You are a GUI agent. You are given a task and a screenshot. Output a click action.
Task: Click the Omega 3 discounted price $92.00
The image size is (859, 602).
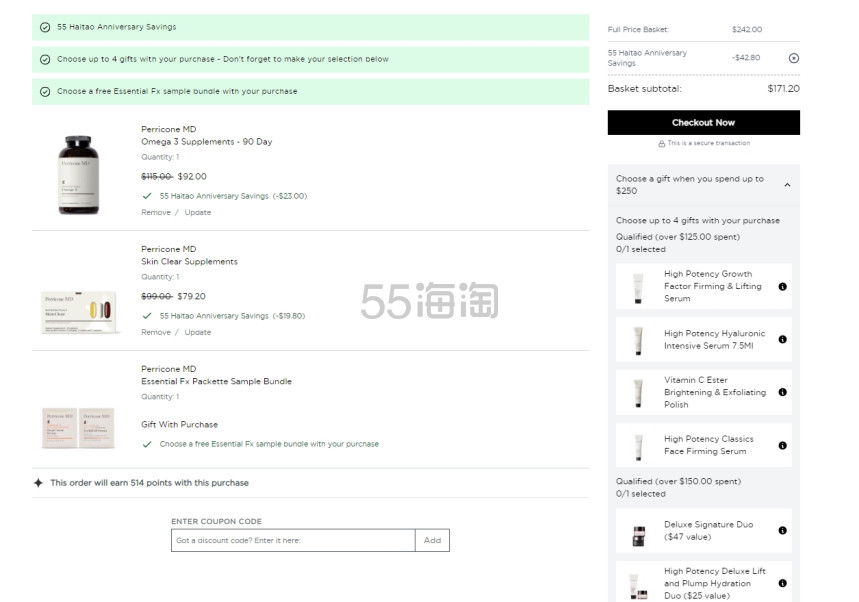pyautogui.click(x=192, y=177)
